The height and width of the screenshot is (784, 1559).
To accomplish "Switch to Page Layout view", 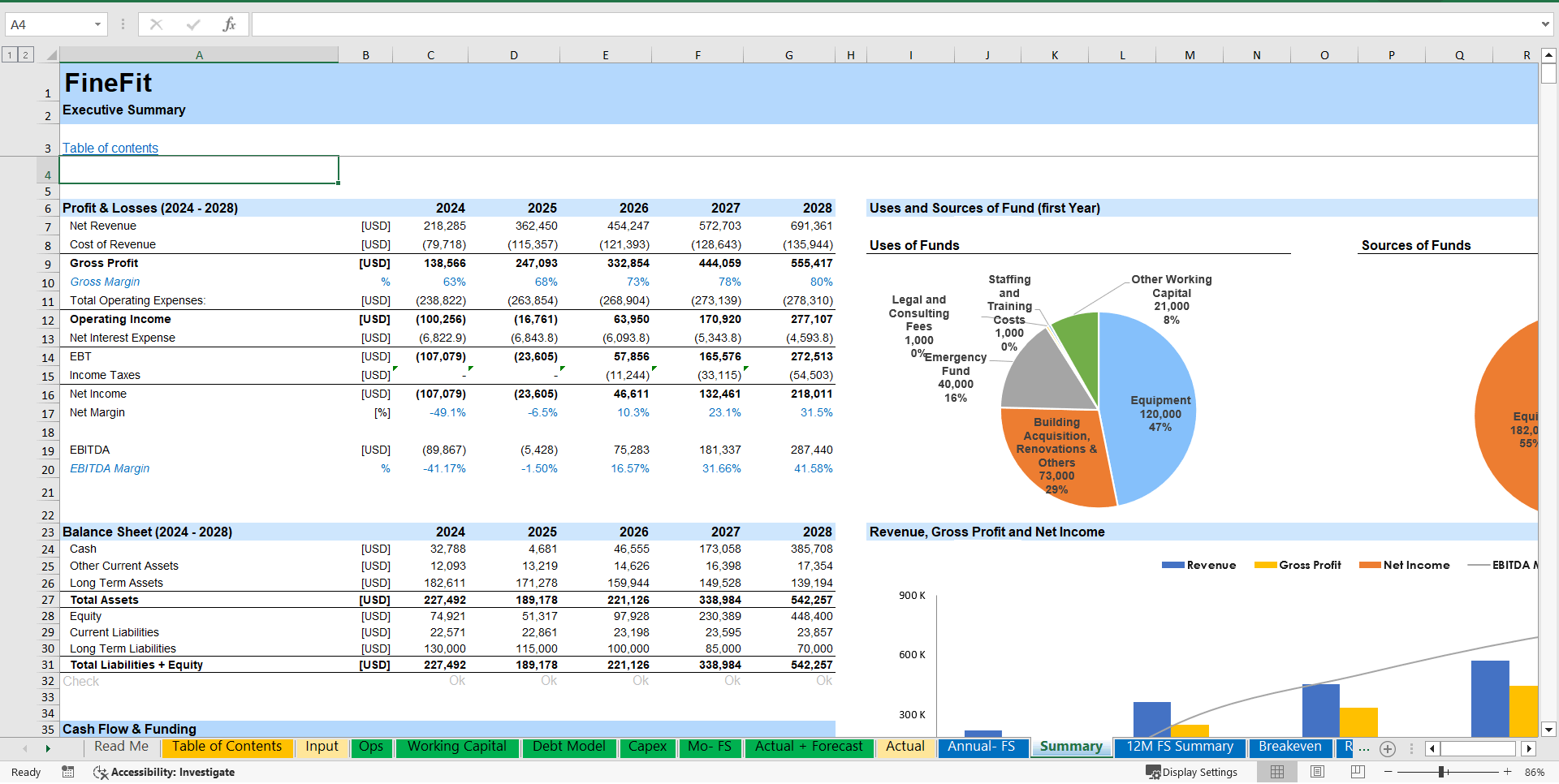I will pos(1317,772).
